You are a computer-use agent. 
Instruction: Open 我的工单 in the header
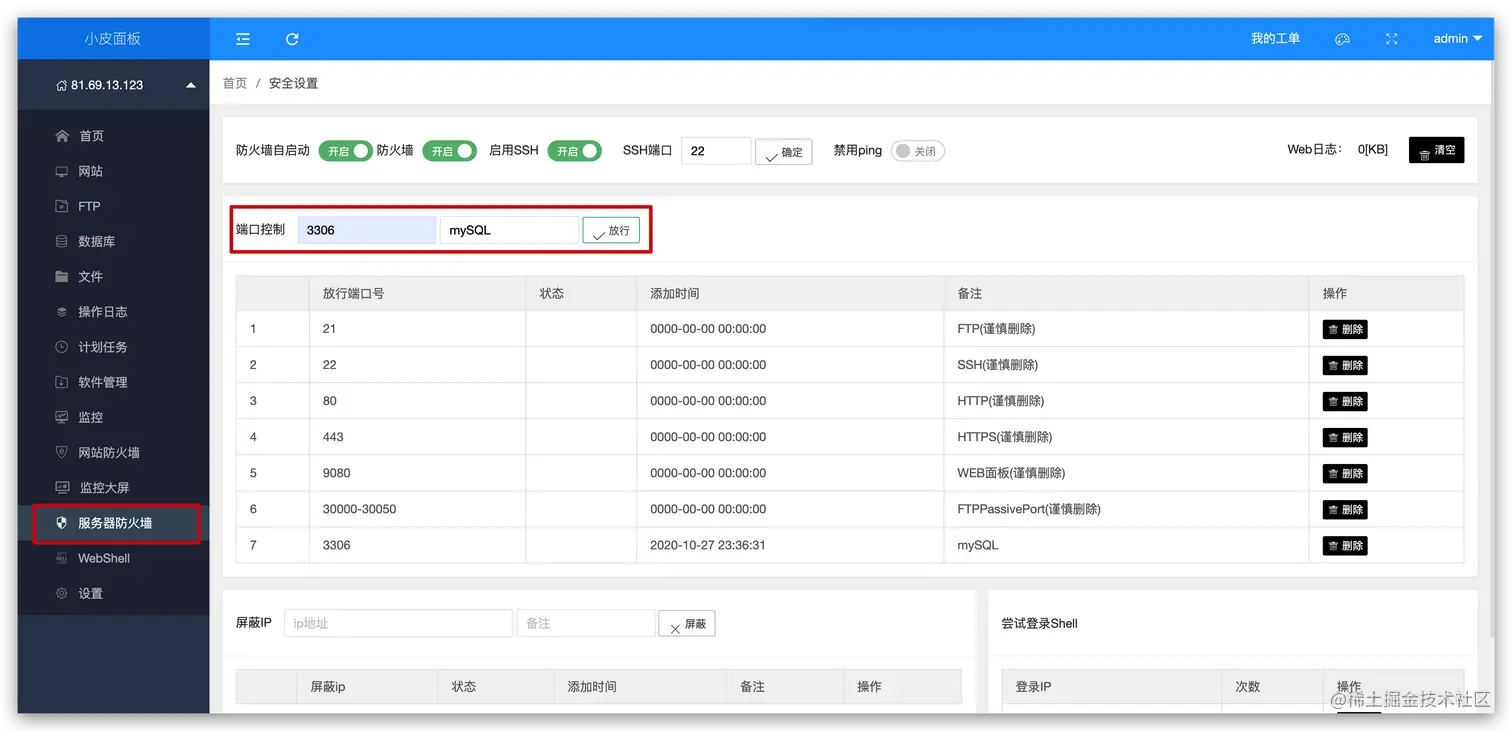(1275, 39)
